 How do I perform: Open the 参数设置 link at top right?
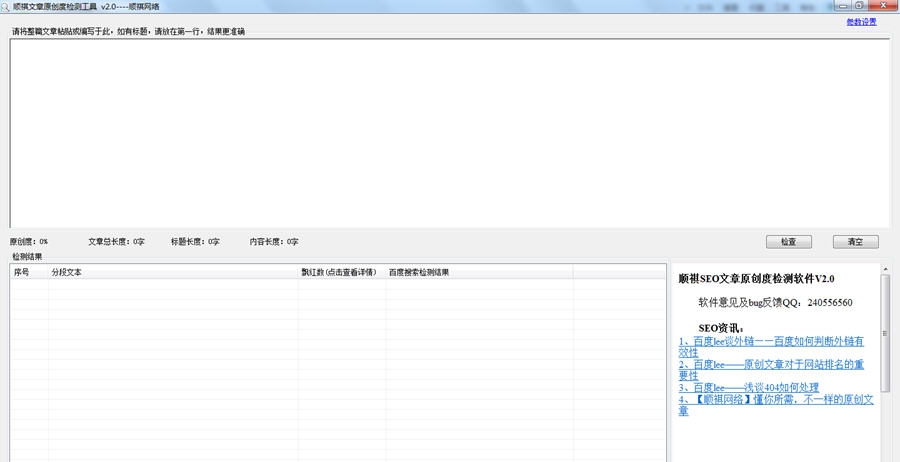coord(862,22)
